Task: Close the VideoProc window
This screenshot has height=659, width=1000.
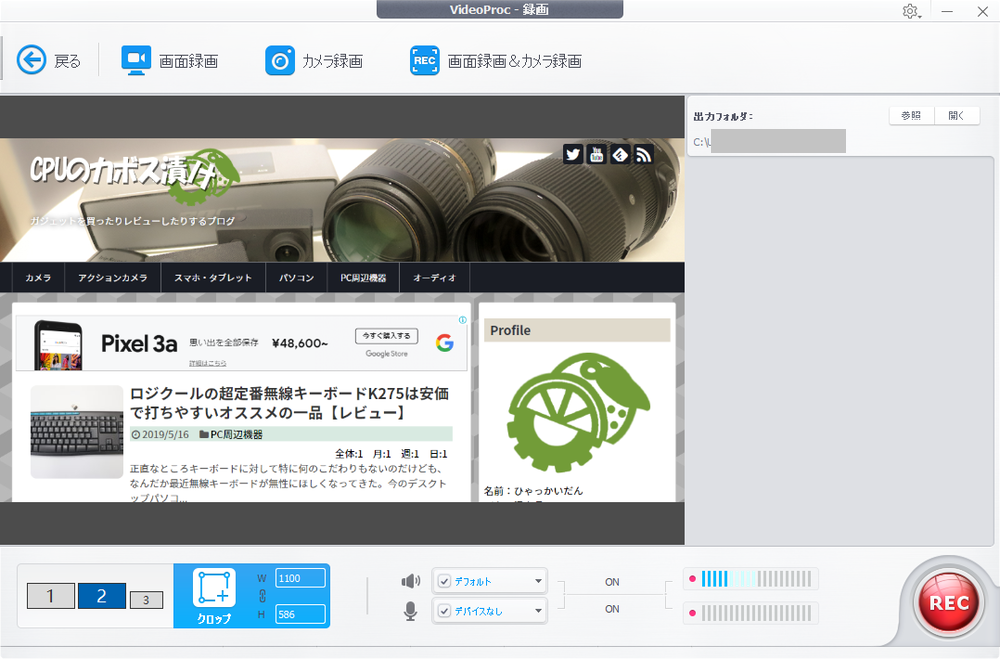Action: (x=983, y=11)
